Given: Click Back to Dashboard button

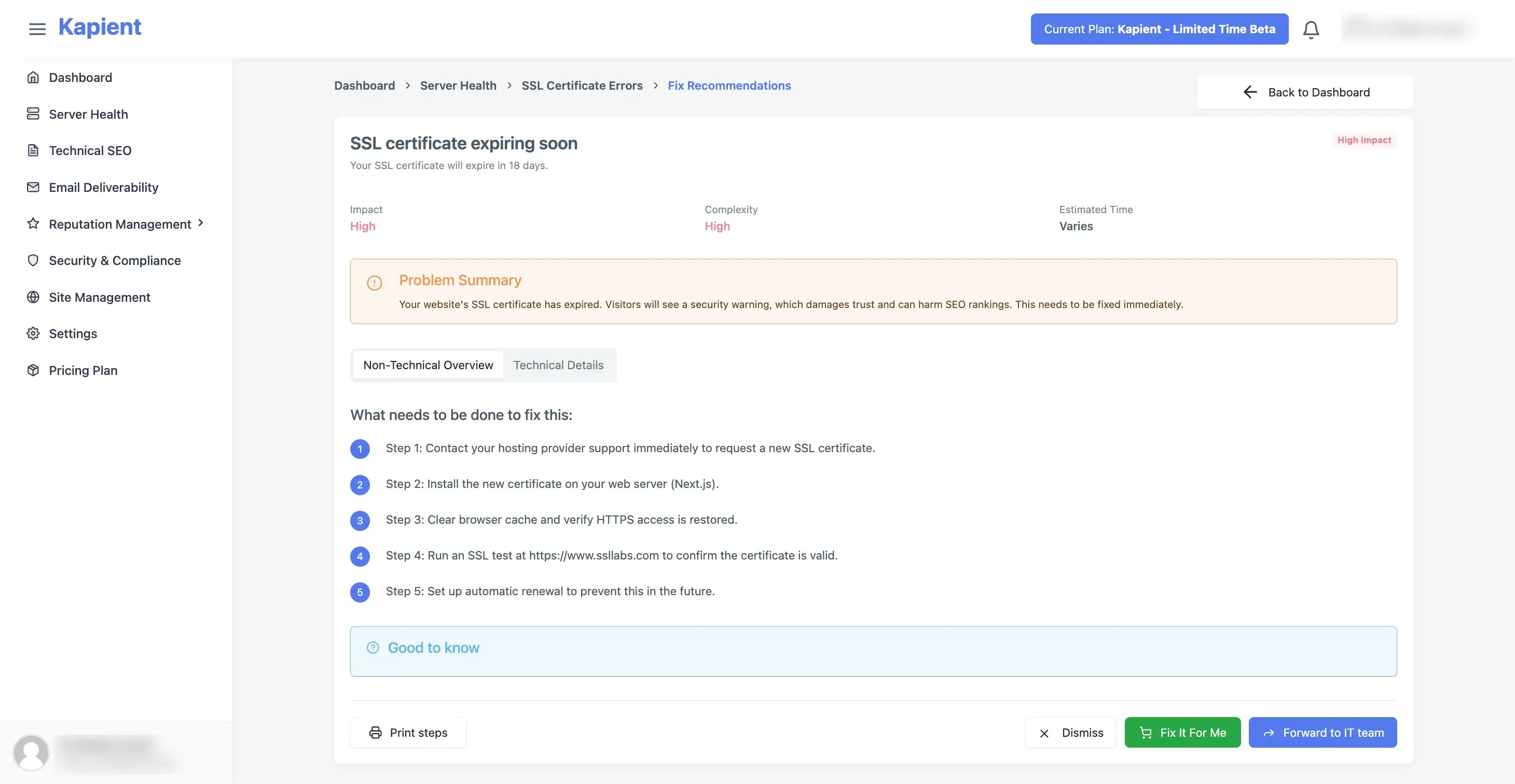Looking at the screenshot, I should point(1304,92).
